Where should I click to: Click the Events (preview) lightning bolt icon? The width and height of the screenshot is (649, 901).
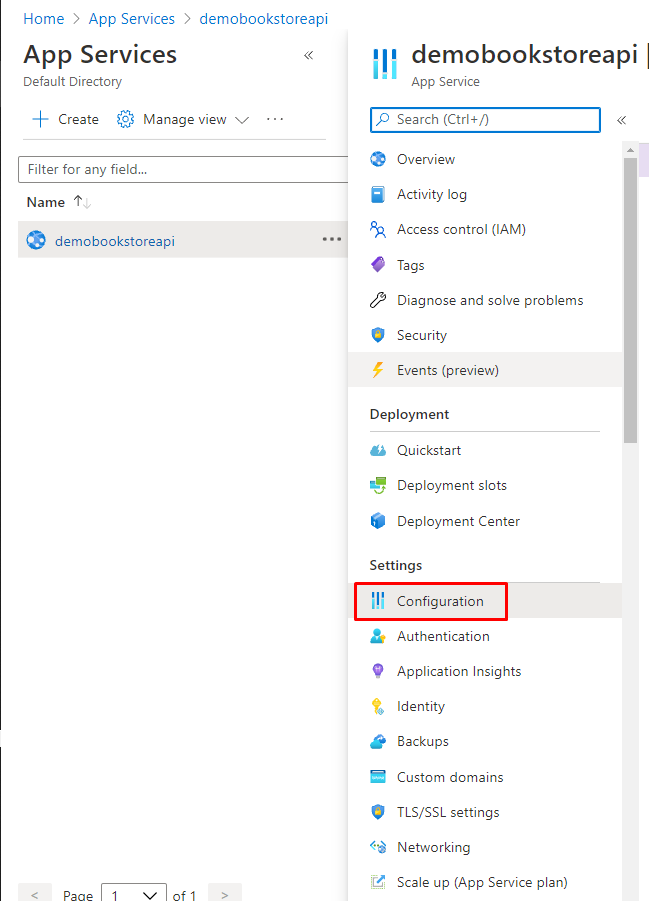(378, 370)
